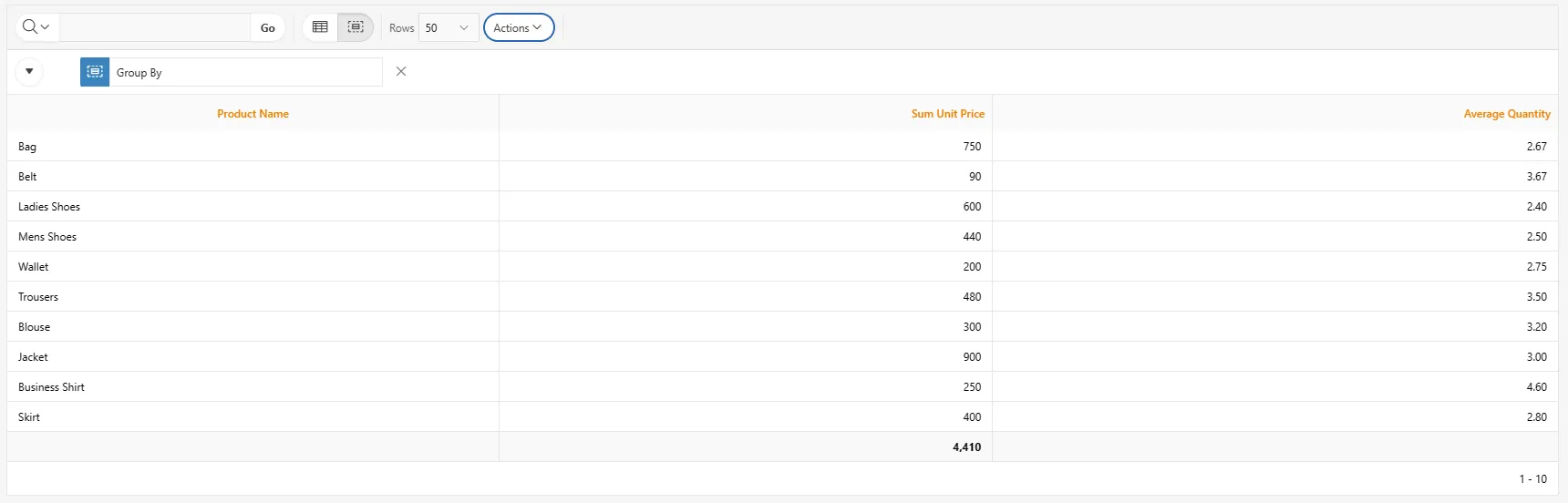Click the Average Quantity column header
Image resolution: width=1568 pixels, height=503 pixels.
coord(1507,114)
